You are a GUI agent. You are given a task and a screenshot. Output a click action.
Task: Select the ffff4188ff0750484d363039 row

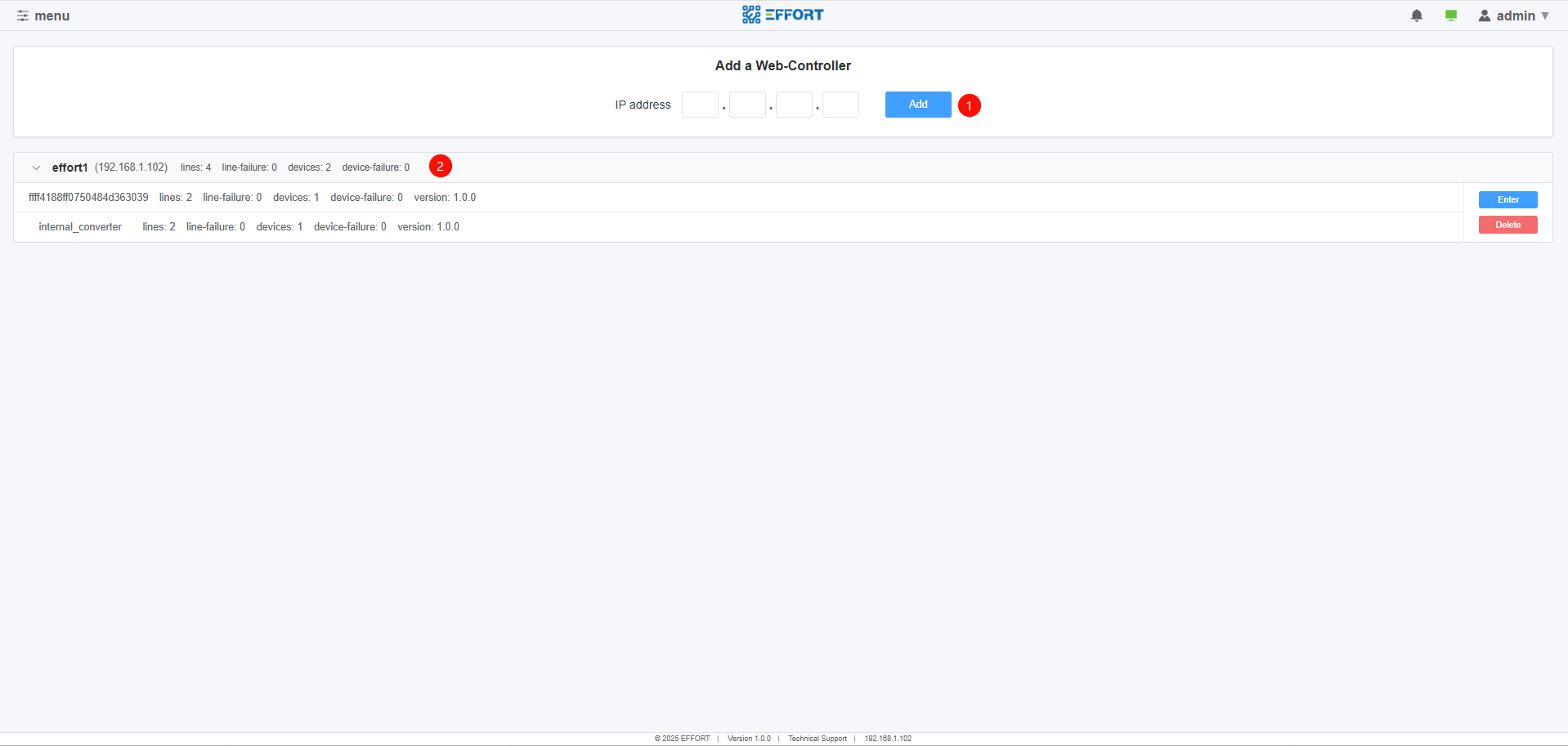point(88,198)
